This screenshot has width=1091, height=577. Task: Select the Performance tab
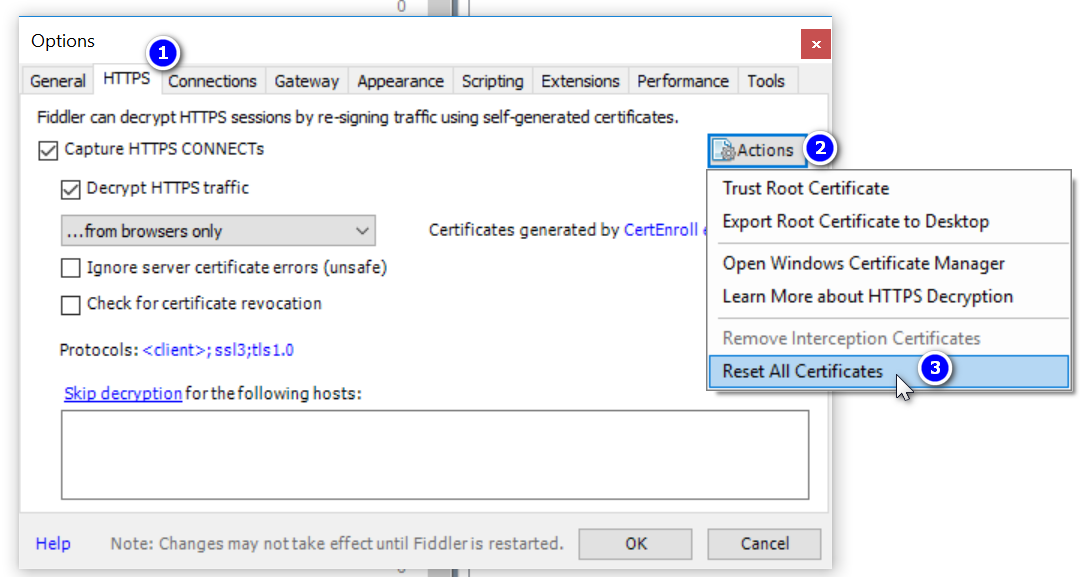point(682,80)
